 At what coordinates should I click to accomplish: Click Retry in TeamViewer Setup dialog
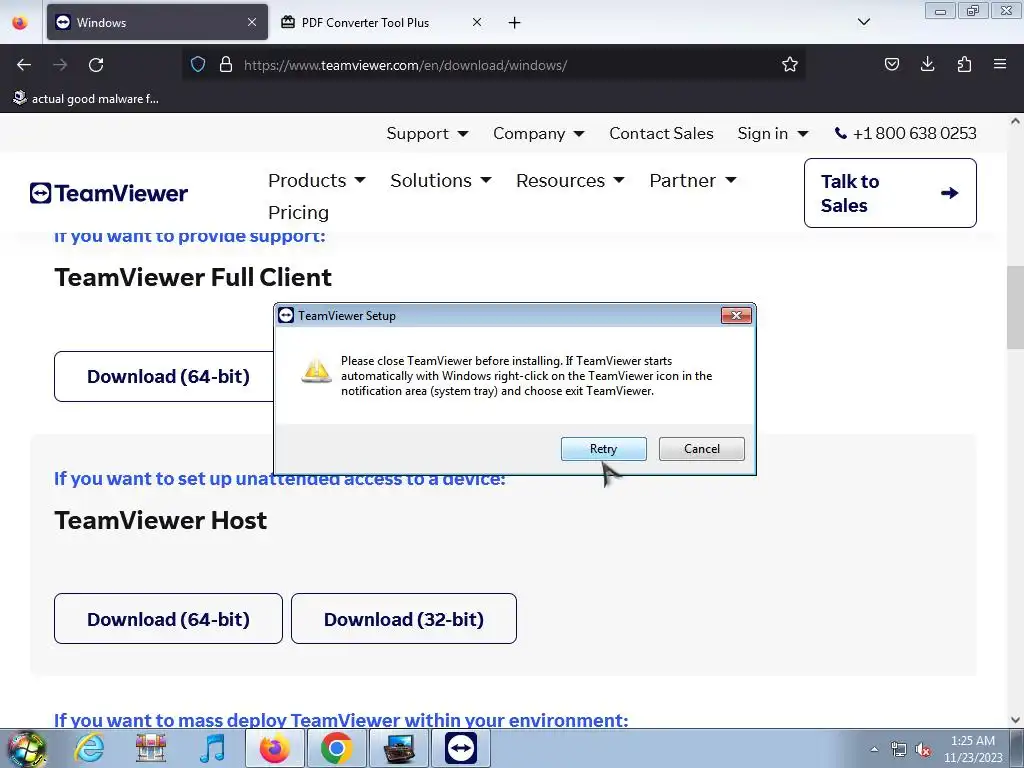coord(603,449)
